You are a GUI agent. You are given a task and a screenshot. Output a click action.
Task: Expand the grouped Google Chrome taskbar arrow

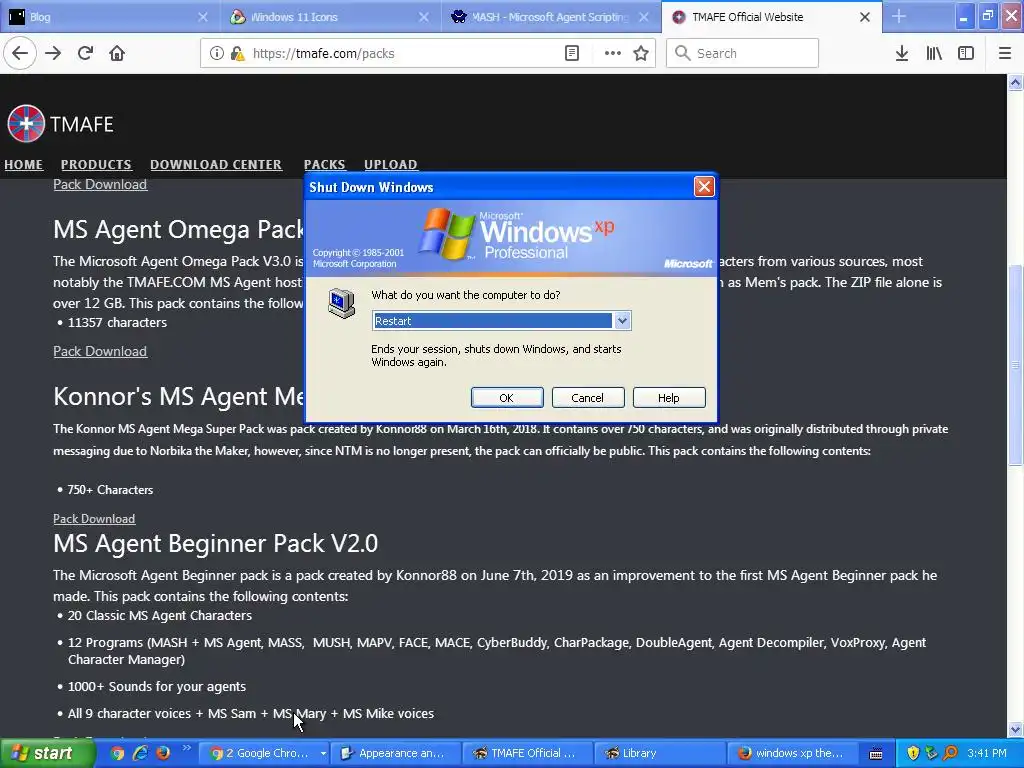tap(323, 754)
